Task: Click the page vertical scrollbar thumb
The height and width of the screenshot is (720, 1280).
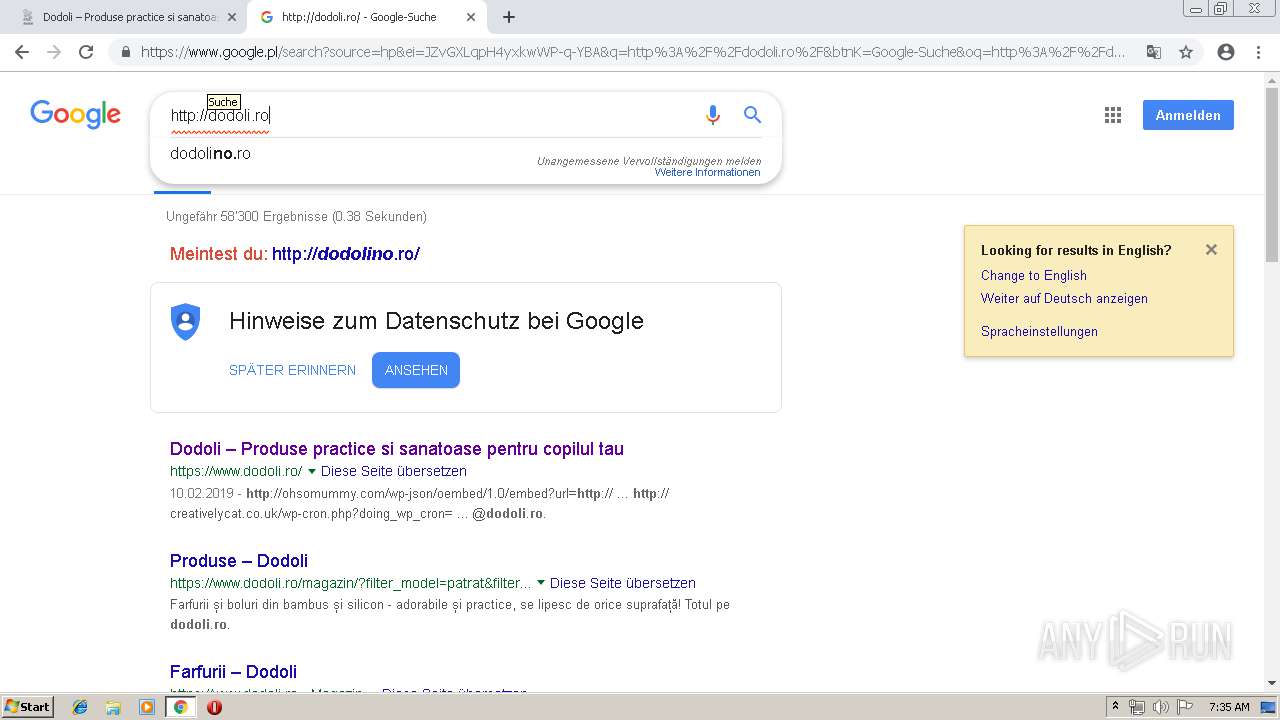Action: 1272,176
